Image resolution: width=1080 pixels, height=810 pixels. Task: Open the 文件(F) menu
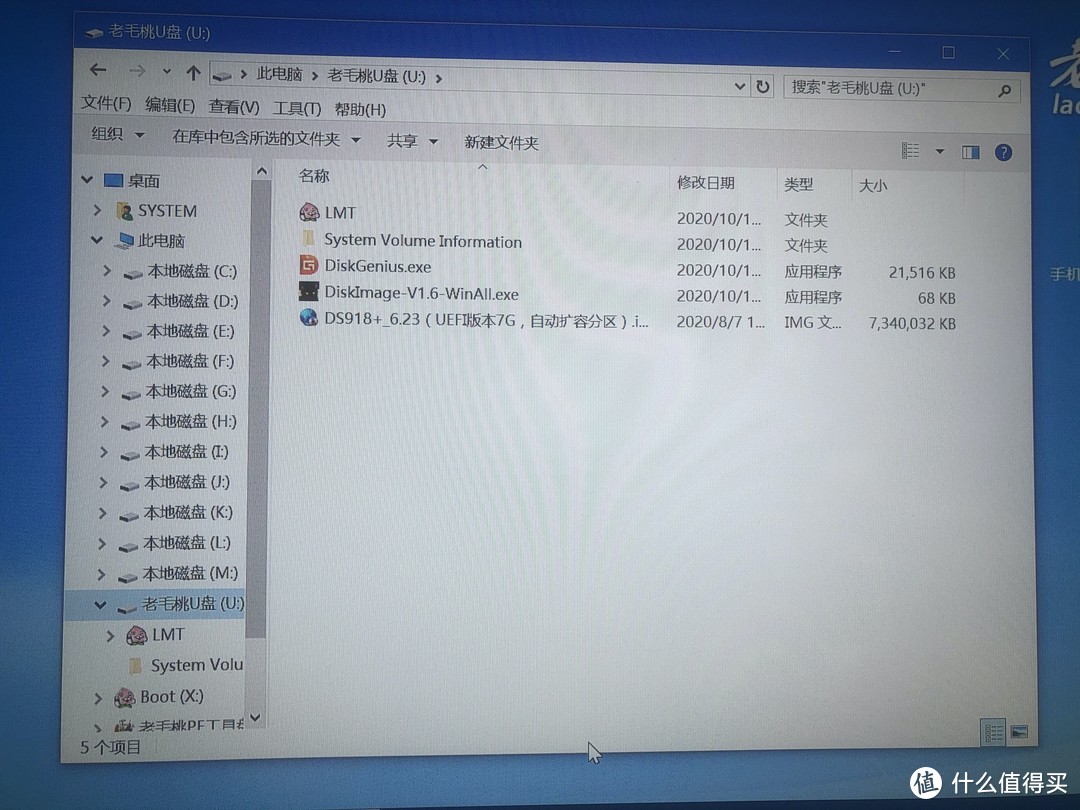tap(106, 103)
